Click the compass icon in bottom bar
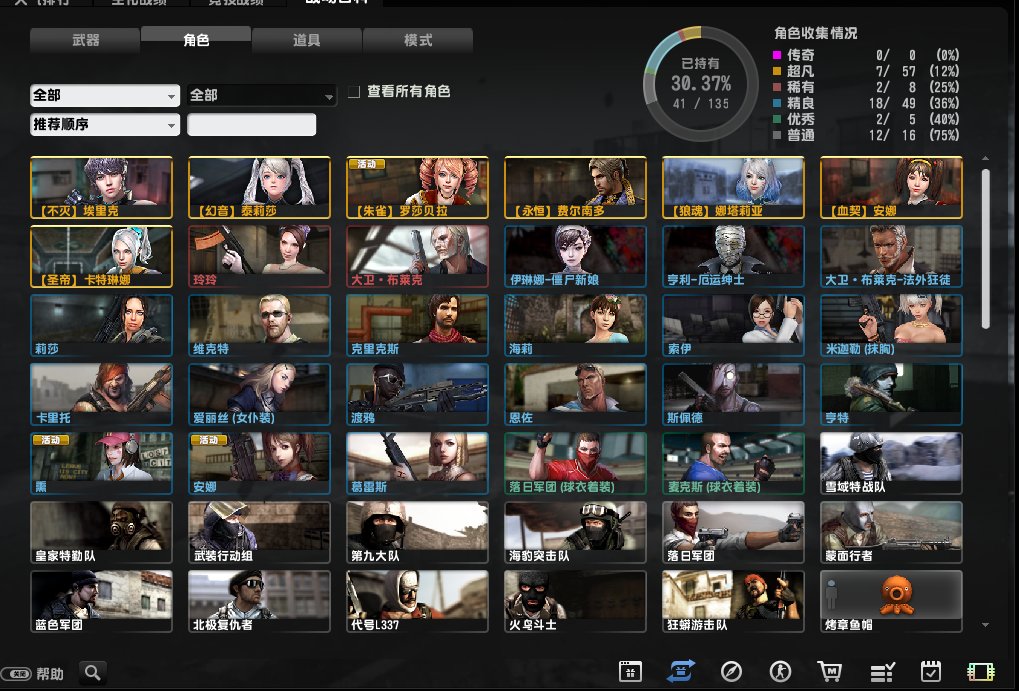This screenshot has height=691, width=1019. 730,672
